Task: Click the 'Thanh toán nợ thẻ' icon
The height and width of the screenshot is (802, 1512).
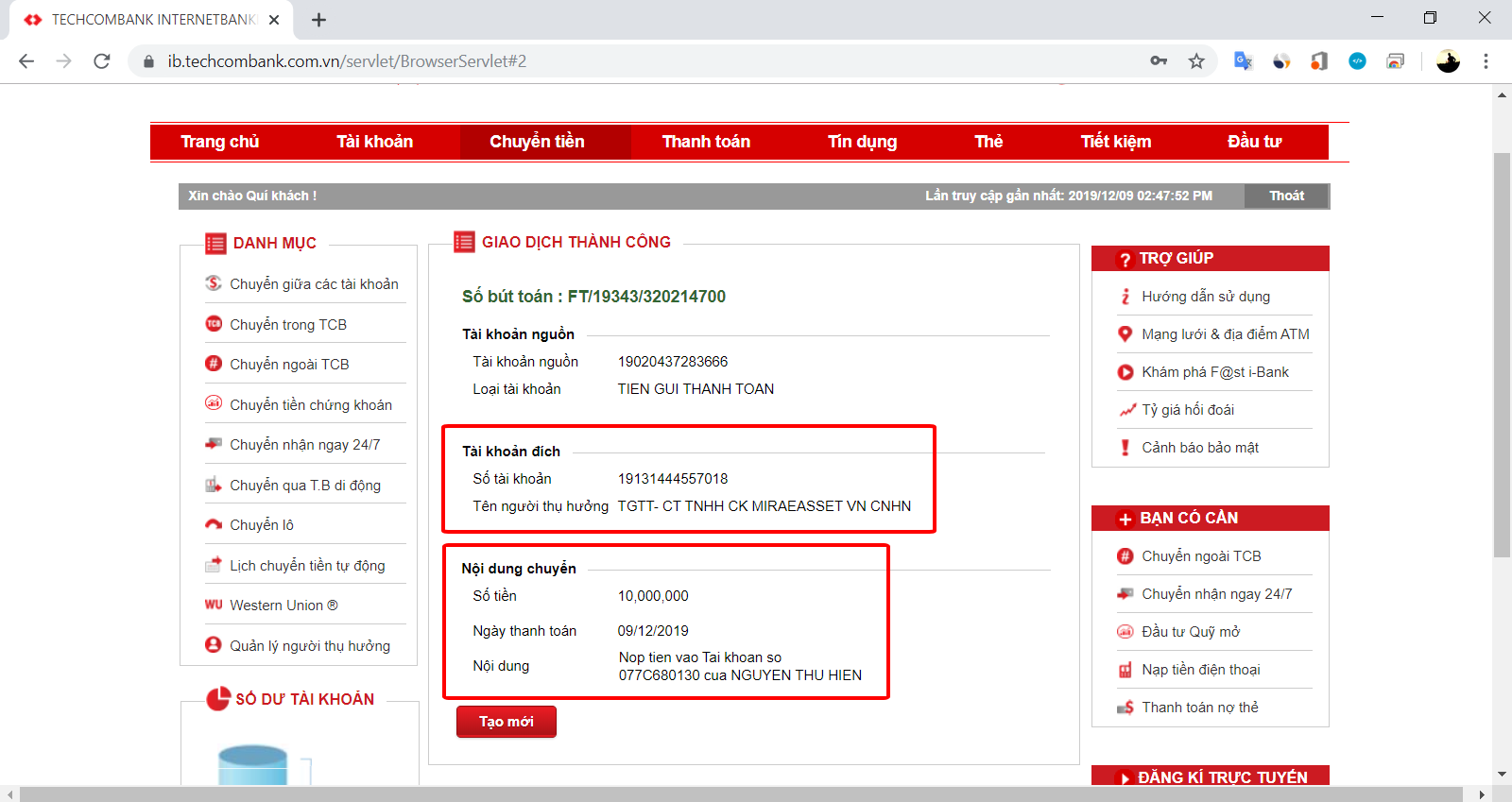Action: (1125, 708)
